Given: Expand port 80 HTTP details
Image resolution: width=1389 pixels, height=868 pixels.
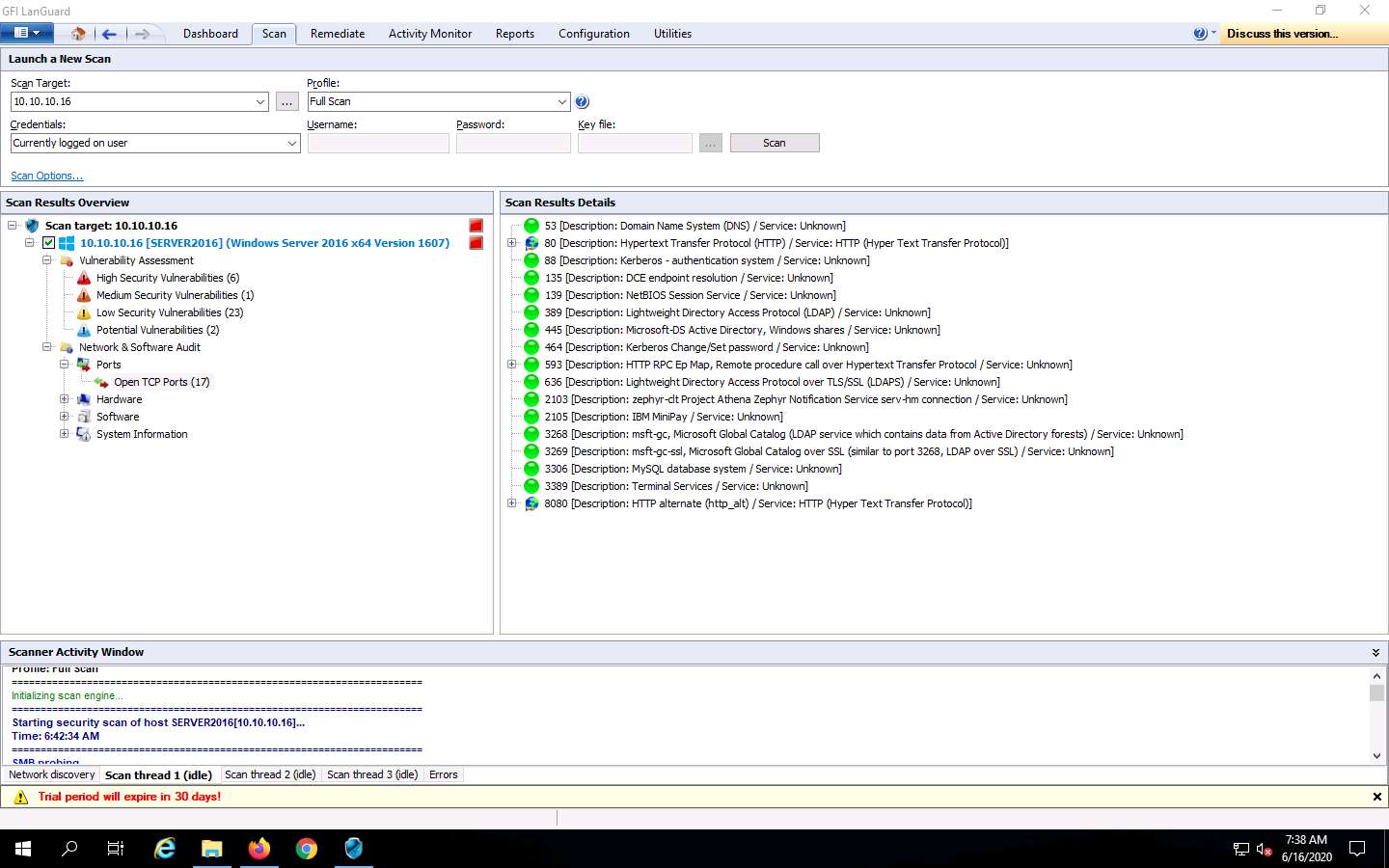Looking at the screenshot, I should pyautogui.click(x=512, y=243).
